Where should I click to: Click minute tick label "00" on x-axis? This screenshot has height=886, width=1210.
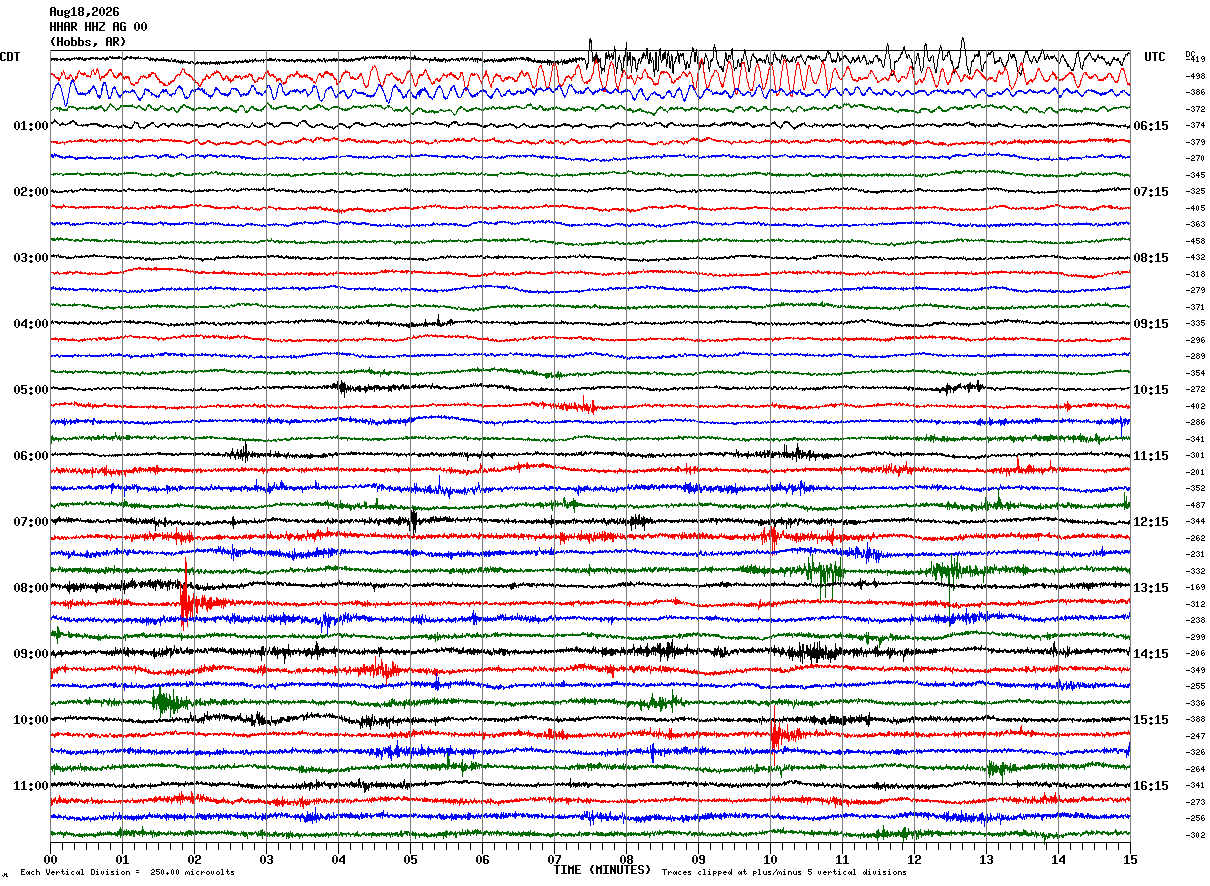[x=50, y=859]
